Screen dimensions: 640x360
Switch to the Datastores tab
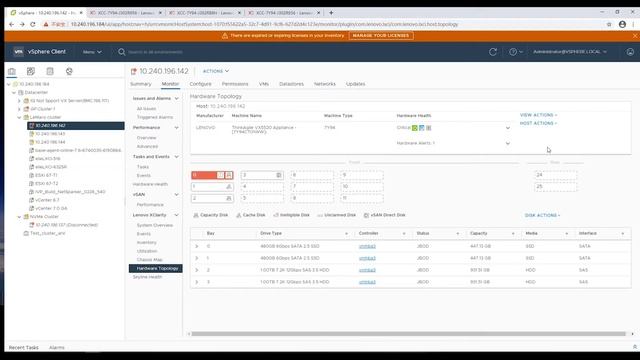coord(291,84)
